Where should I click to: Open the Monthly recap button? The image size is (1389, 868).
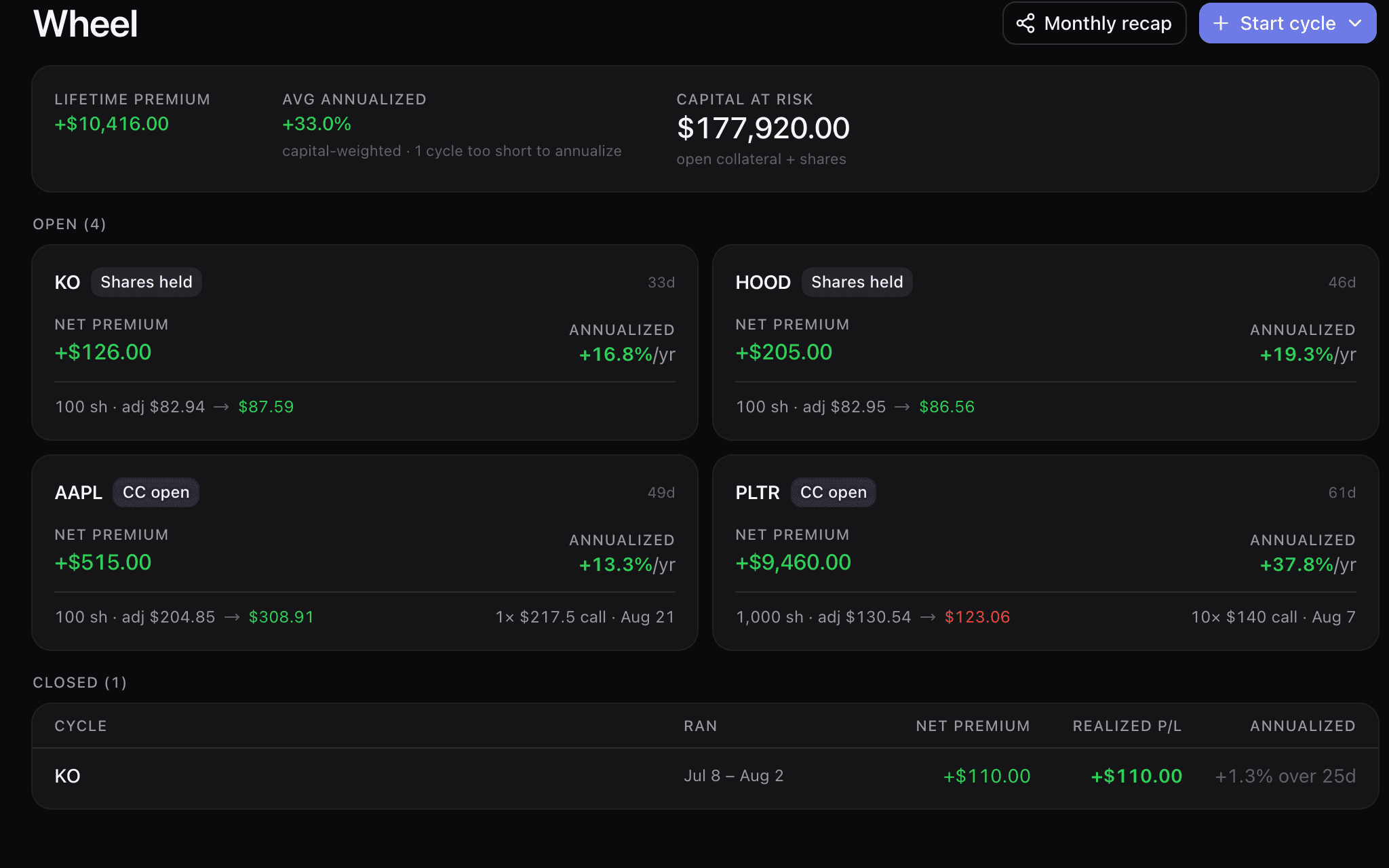[1094, 23]
